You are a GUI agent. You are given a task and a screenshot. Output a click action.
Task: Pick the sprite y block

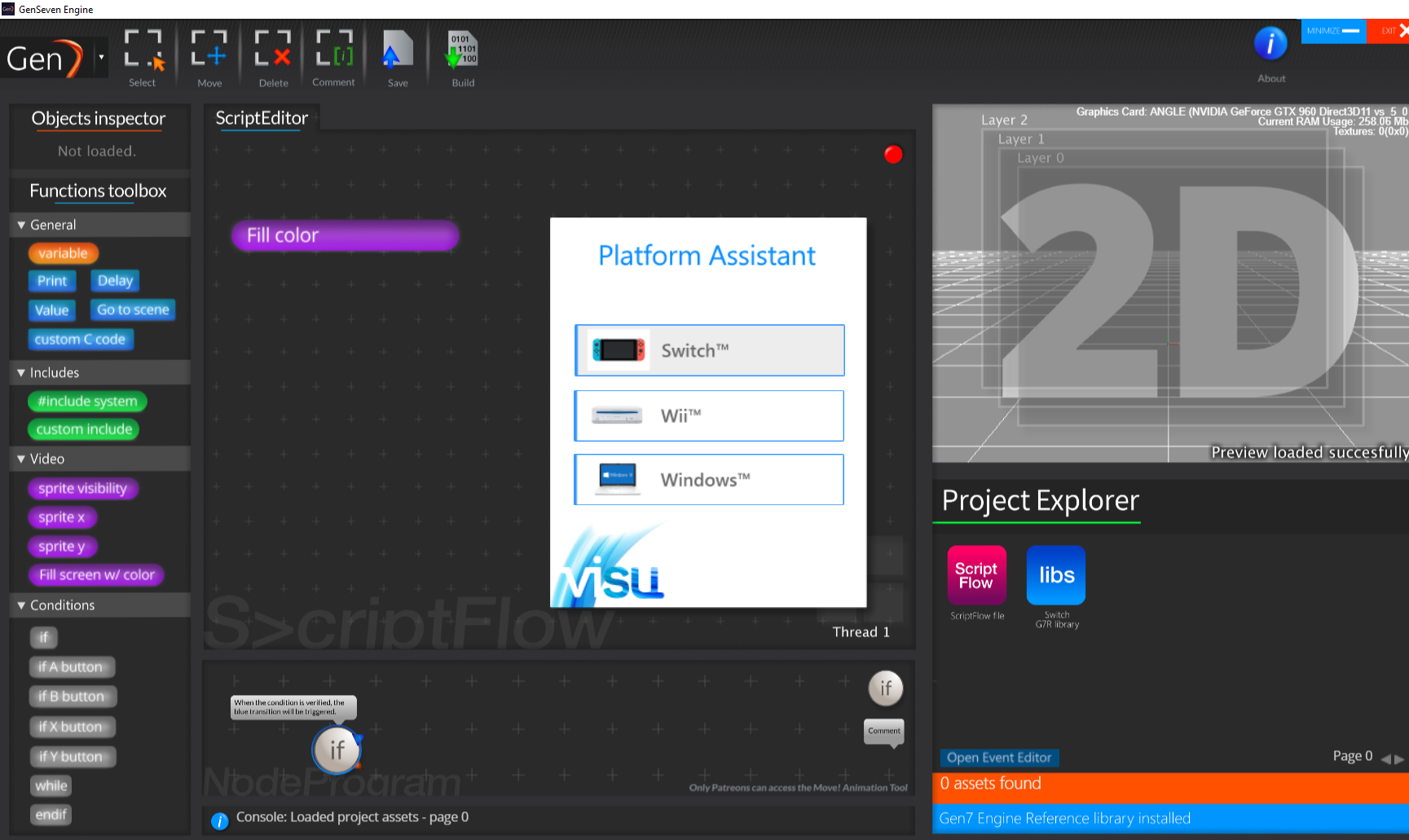(62, 547)
